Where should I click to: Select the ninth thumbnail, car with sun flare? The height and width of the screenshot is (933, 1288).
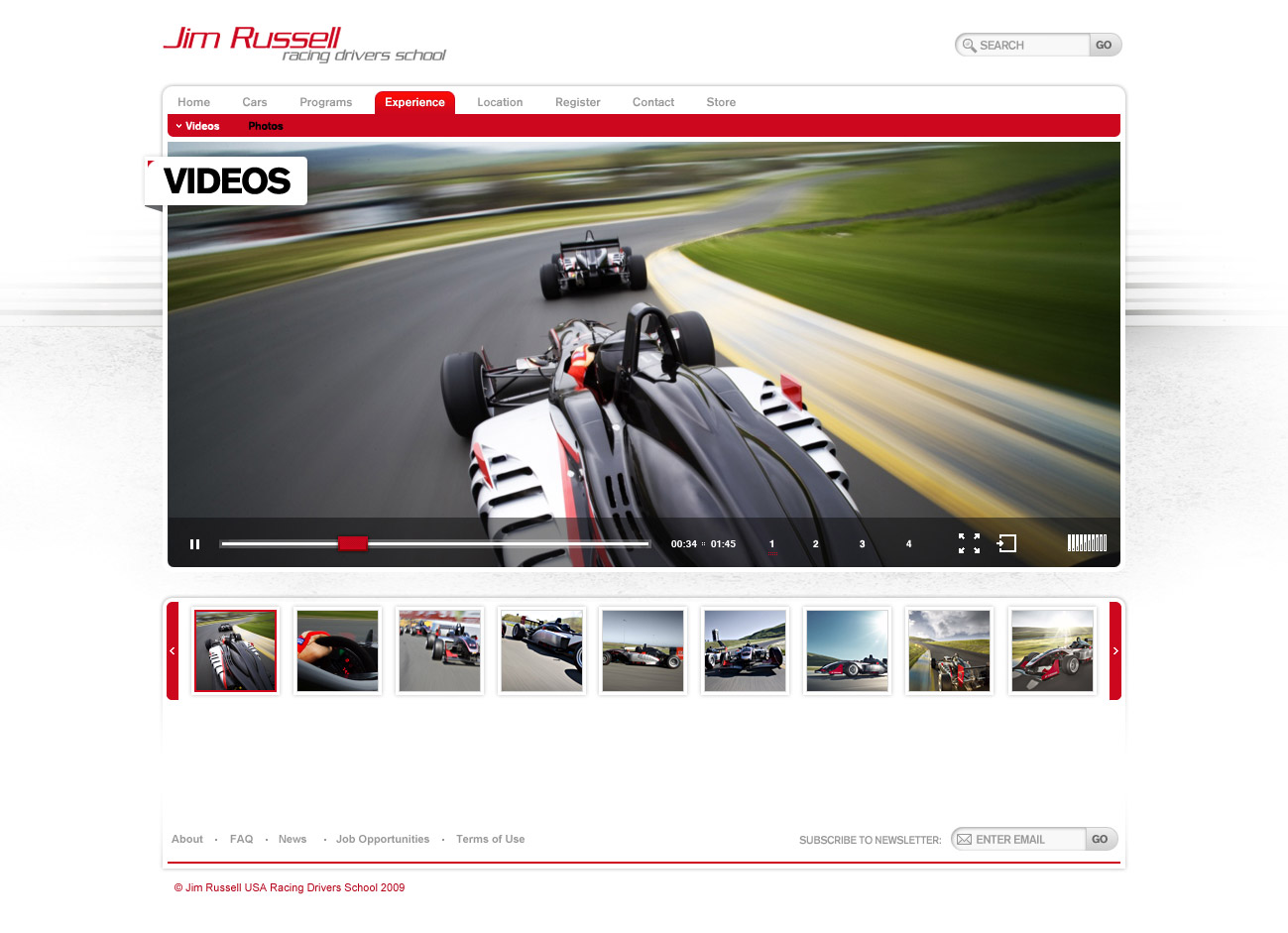click(1052, 650)
